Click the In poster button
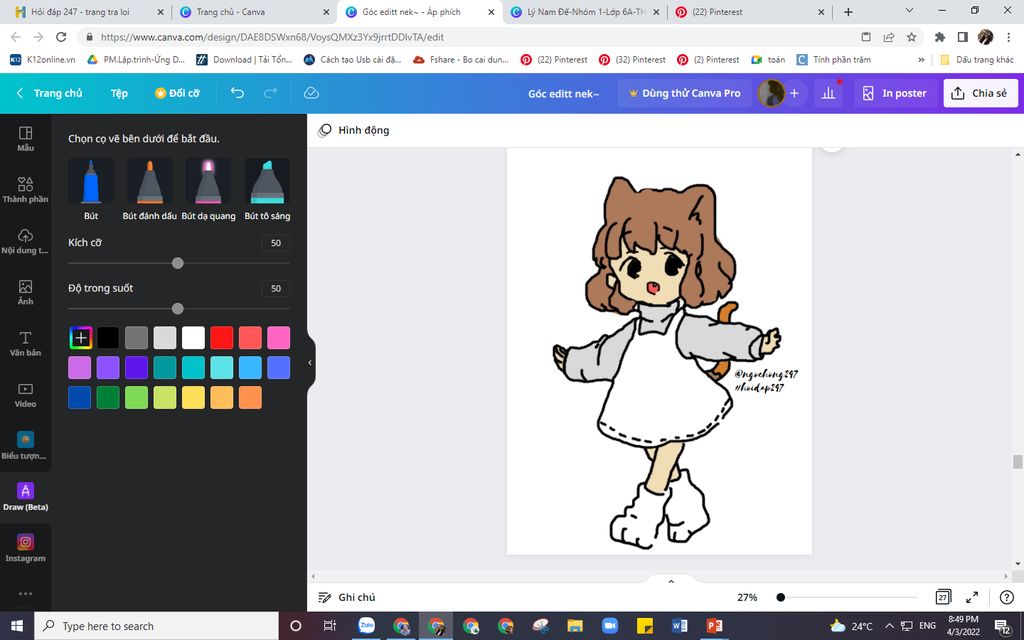Image resolution: width=1024 pixels, height=640 pixels. coord(895,93)
